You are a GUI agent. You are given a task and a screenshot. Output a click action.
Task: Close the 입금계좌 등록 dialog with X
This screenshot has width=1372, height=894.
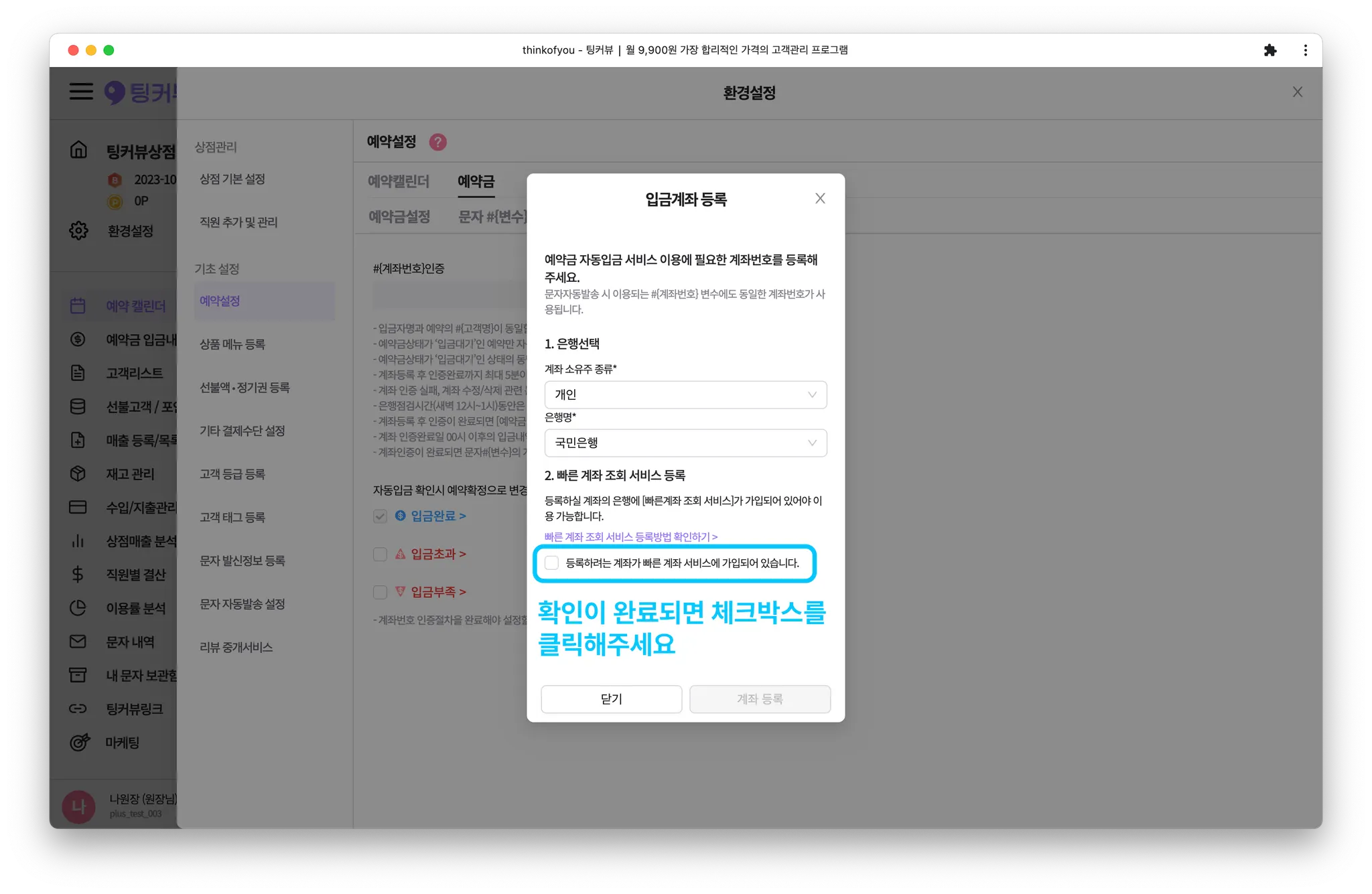point(820,198)
